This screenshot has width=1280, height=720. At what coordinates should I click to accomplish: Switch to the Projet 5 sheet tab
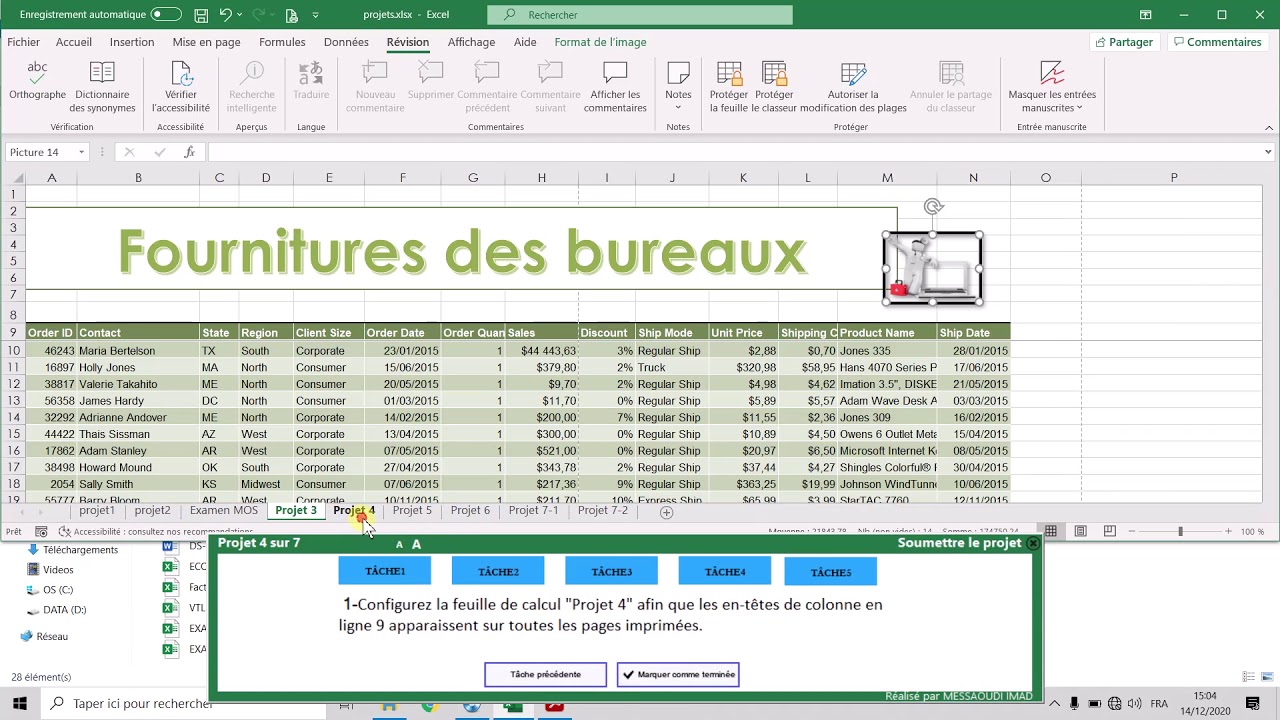412,510
